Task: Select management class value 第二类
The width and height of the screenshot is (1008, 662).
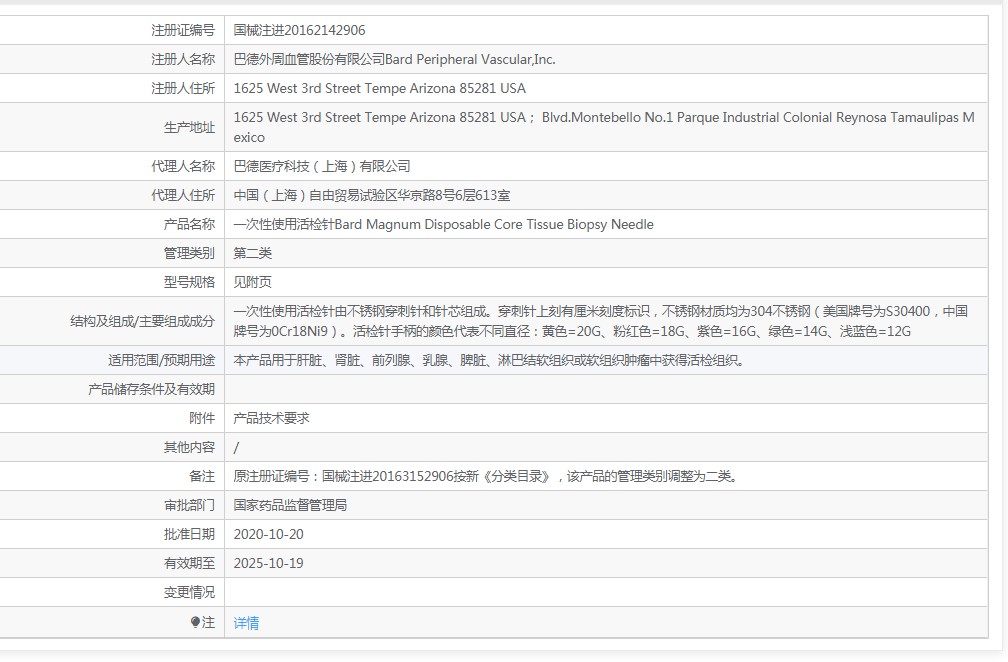Action: [253, 253]
